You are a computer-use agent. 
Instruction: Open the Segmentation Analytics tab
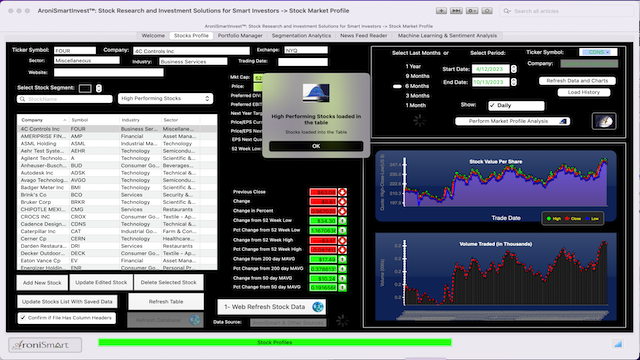tap(301, 36)
